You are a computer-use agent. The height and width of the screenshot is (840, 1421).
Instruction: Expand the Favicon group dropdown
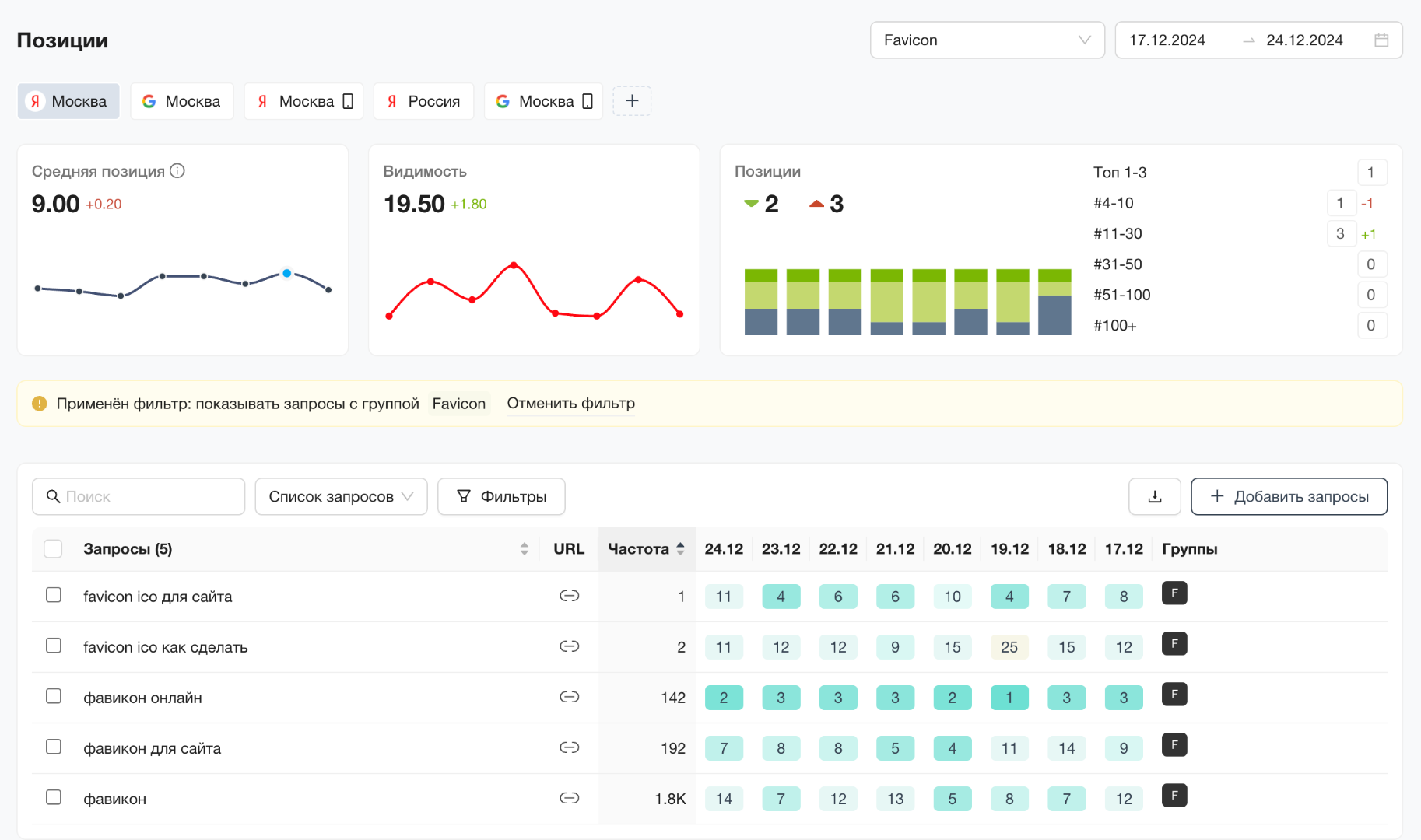pyautogui.click(x=987, y=40)
